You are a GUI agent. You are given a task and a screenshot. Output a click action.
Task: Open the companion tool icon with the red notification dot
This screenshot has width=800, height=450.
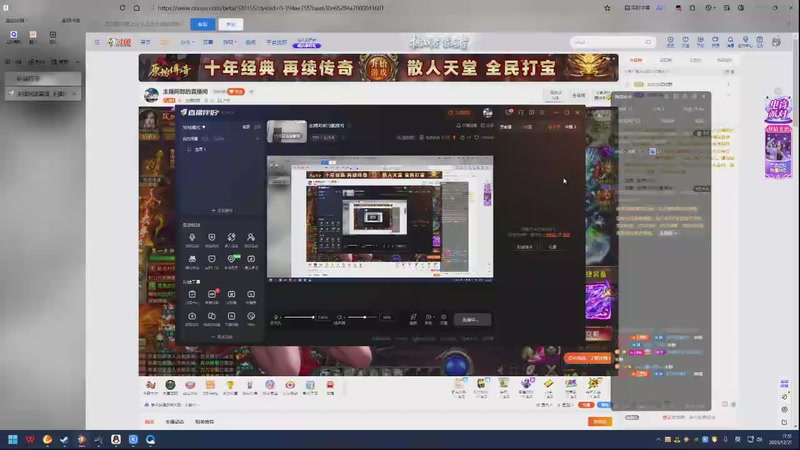[212, 296]
